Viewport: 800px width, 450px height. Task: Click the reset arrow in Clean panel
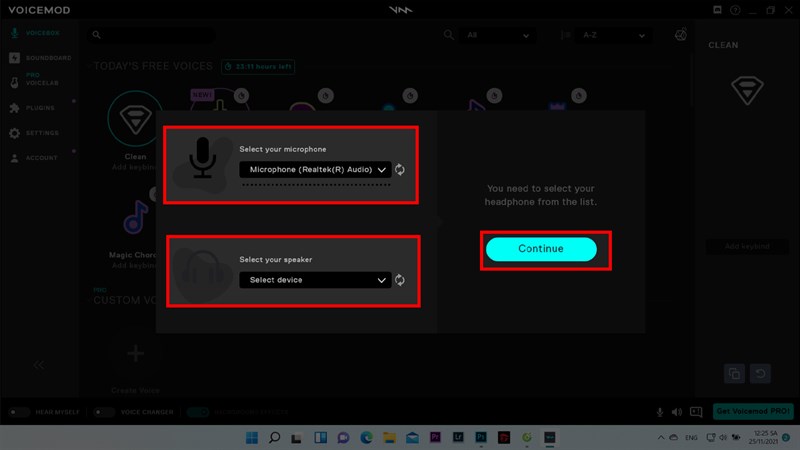760,373
